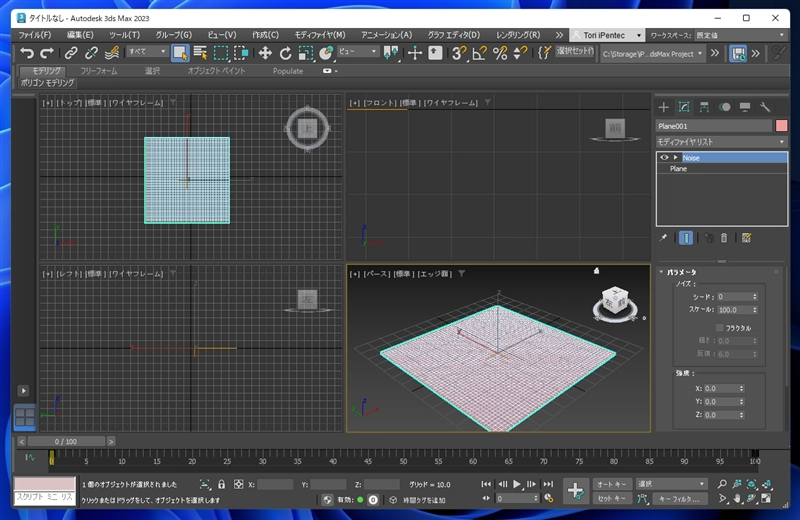Open the Tori iPentec account dropdown
Image resolution: width=800 pixels, height=520 pixels.
(x=607, y=35)
